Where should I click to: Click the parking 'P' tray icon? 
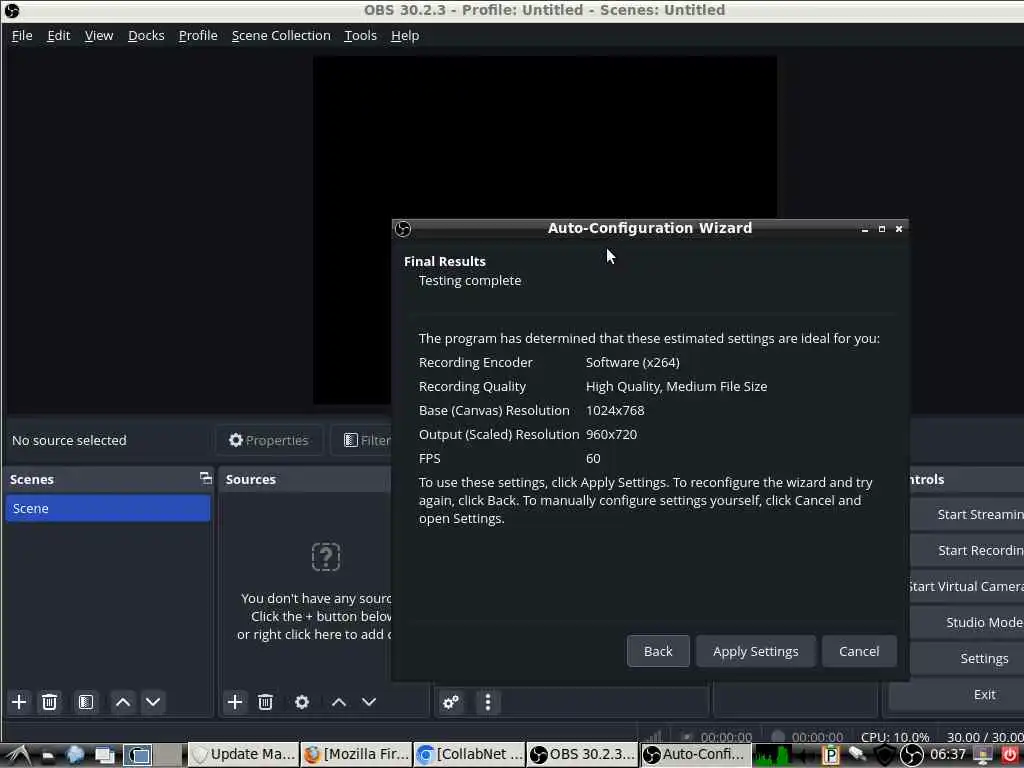831,755
